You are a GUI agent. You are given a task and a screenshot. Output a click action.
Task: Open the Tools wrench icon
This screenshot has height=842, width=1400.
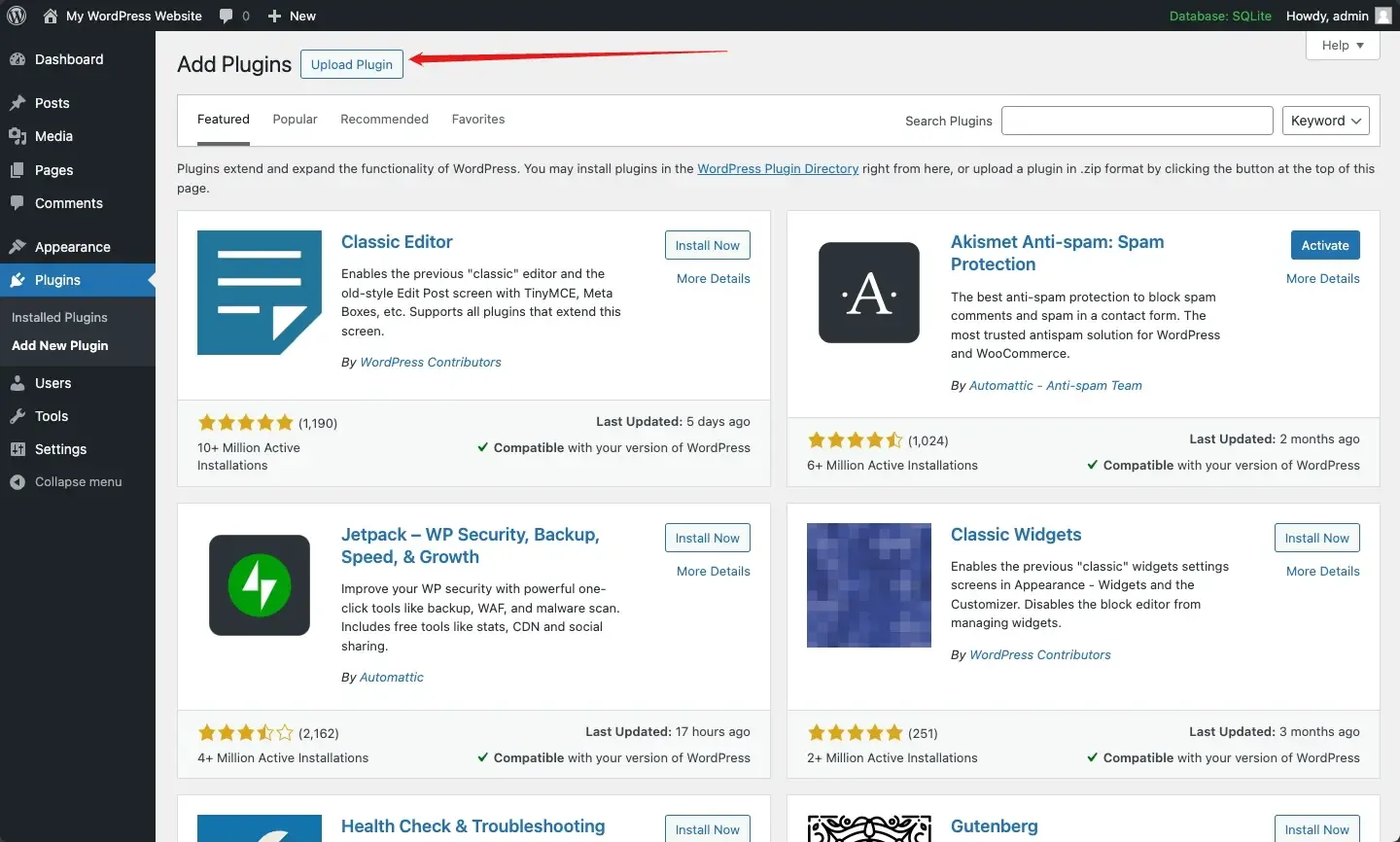coord(17,416)
